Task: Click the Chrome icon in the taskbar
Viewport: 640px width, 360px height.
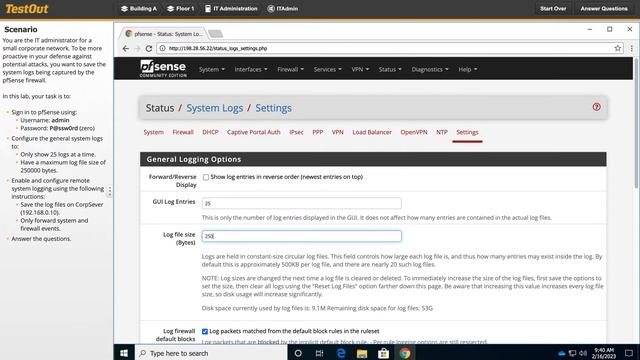Action: click(405, 353)
